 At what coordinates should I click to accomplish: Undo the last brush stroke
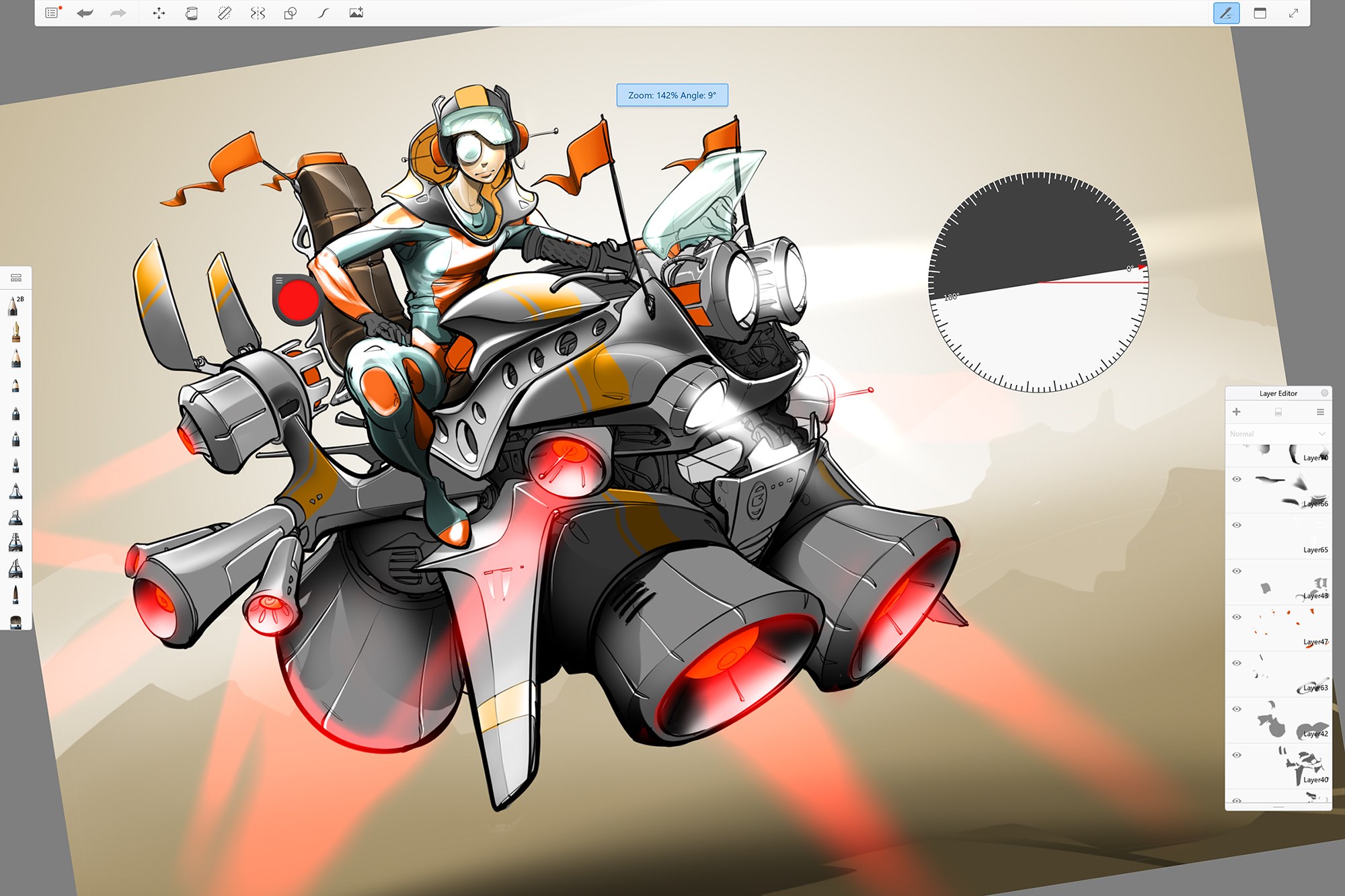86,13
